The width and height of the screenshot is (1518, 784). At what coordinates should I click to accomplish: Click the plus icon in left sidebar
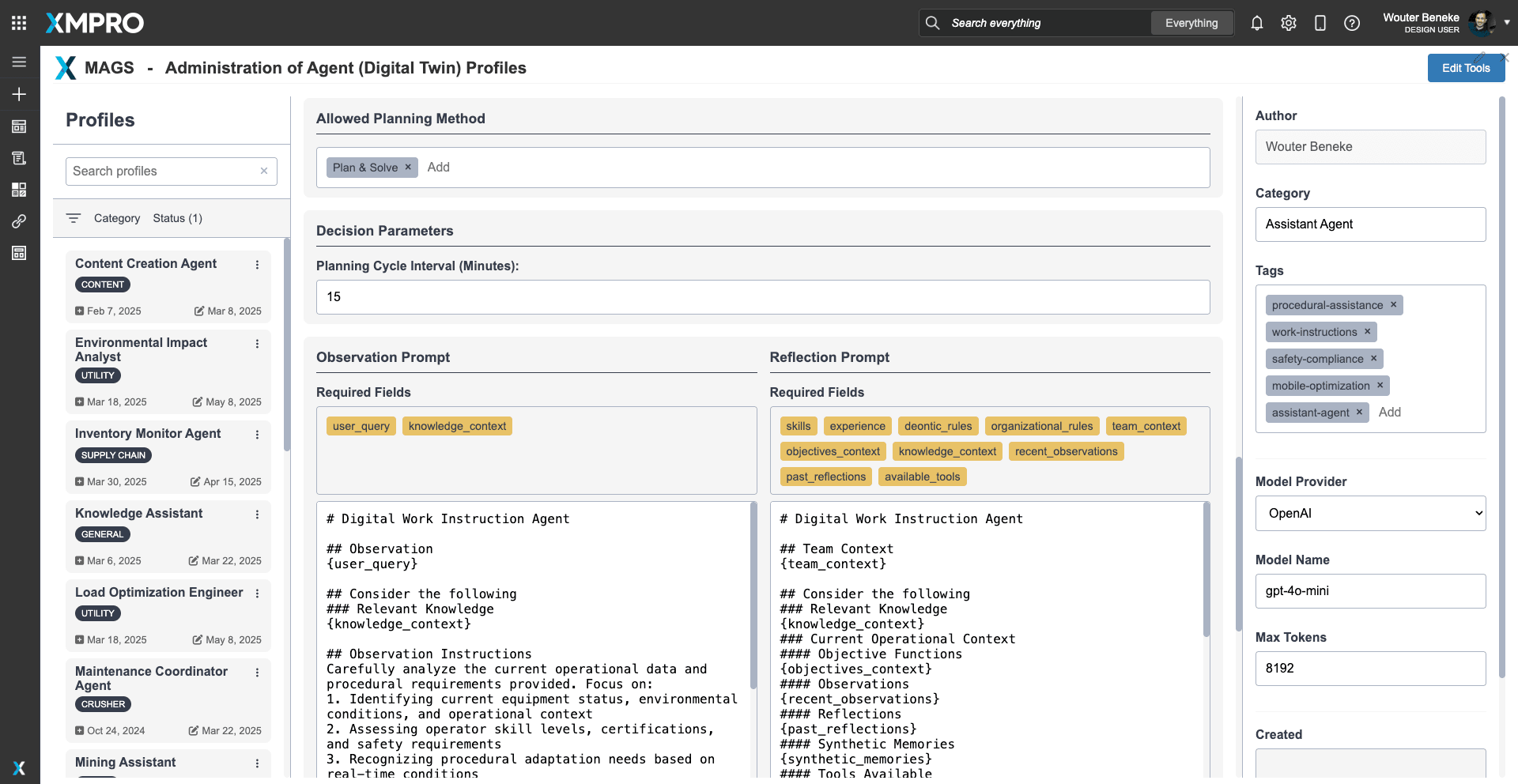(x=19, y=94)
